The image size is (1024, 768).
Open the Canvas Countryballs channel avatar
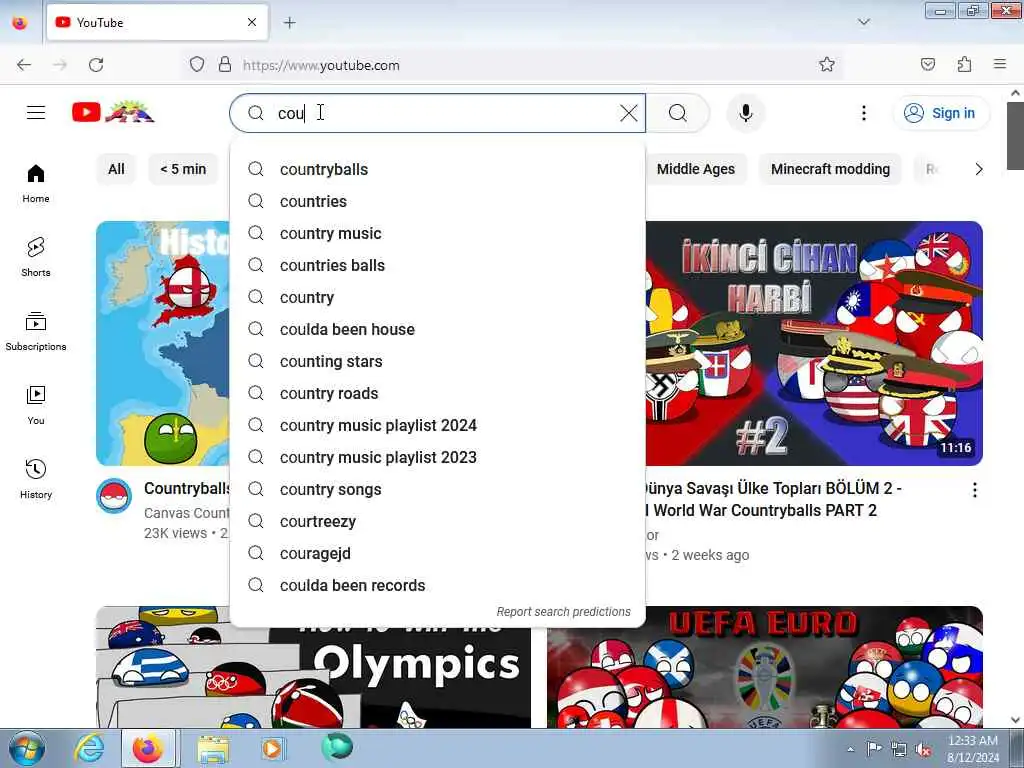[114, 496]
